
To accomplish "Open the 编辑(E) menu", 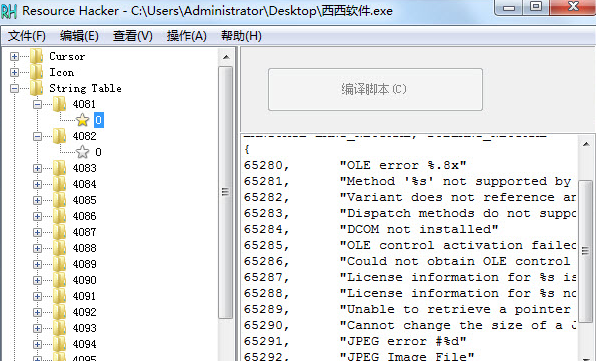I will pyautogui.click(x=79, y=36).
